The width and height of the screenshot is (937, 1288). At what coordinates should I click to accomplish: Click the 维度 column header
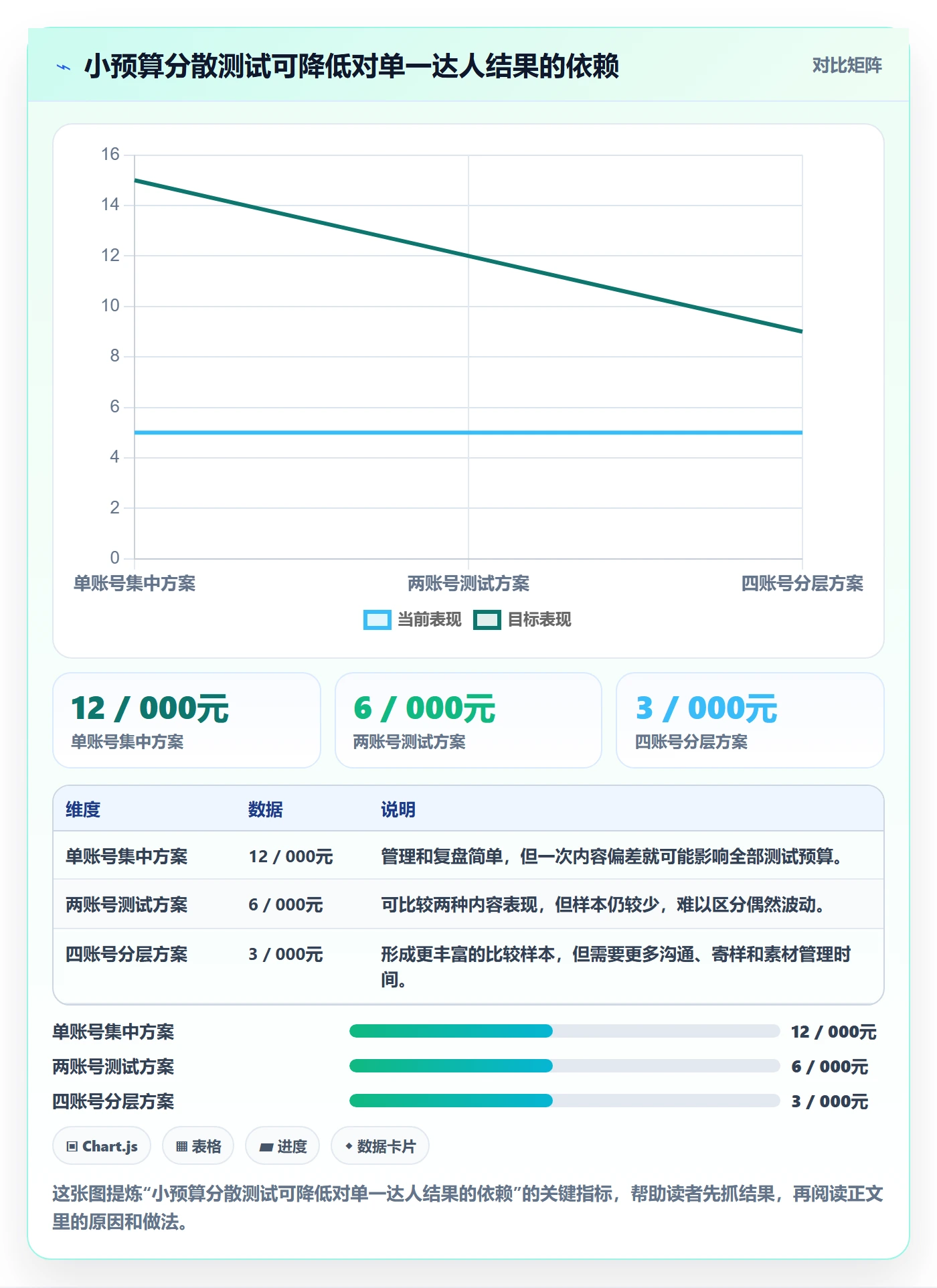click(83, 809)
